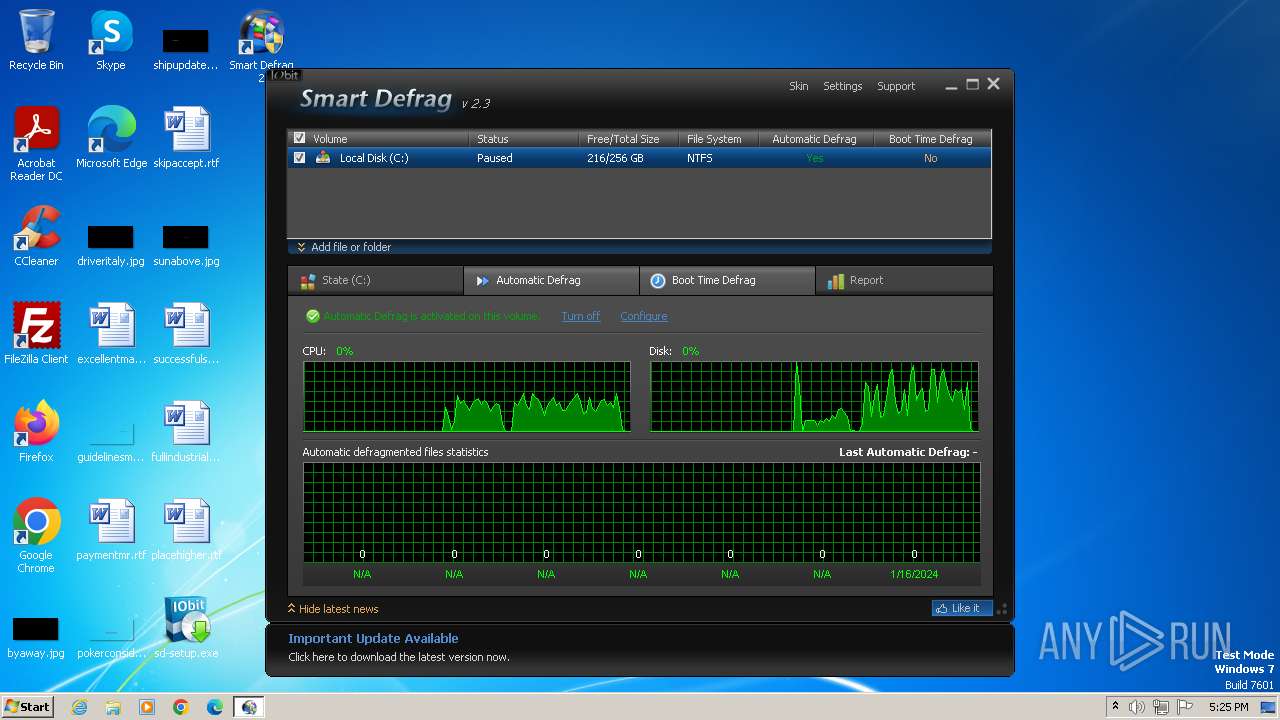This screenshot has width=1280, height=720.
Task: Select the Smart Defrag taskbar button
Action: 249,707
